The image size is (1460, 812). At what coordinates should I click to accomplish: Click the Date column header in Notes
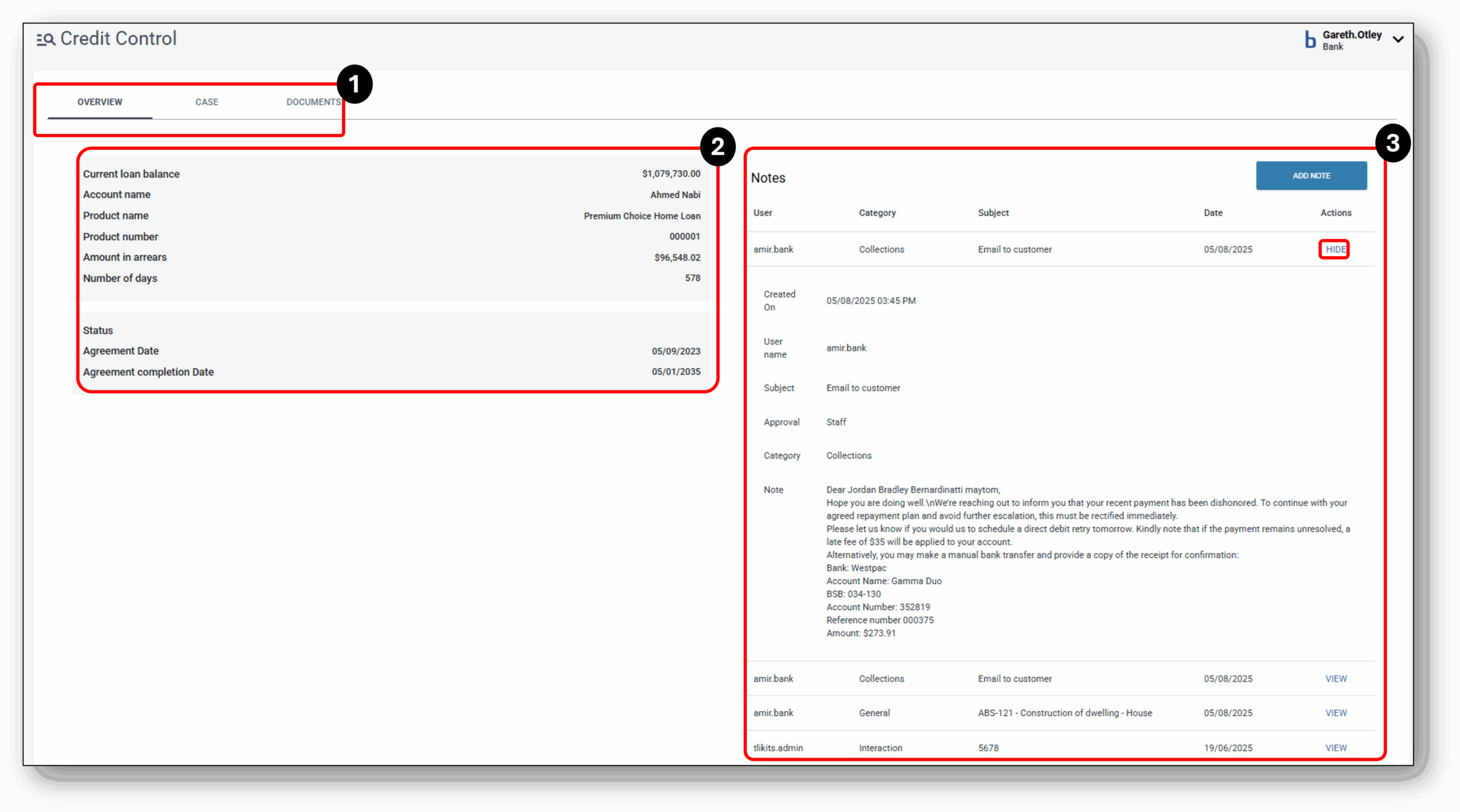point(1213,213)
